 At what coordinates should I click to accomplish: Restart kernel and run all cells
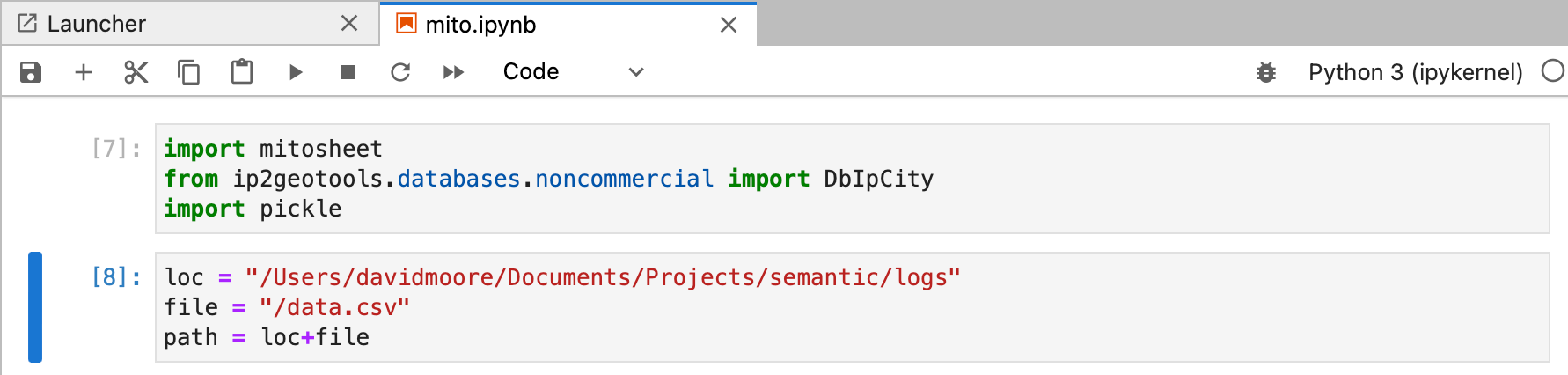[453, 72]
